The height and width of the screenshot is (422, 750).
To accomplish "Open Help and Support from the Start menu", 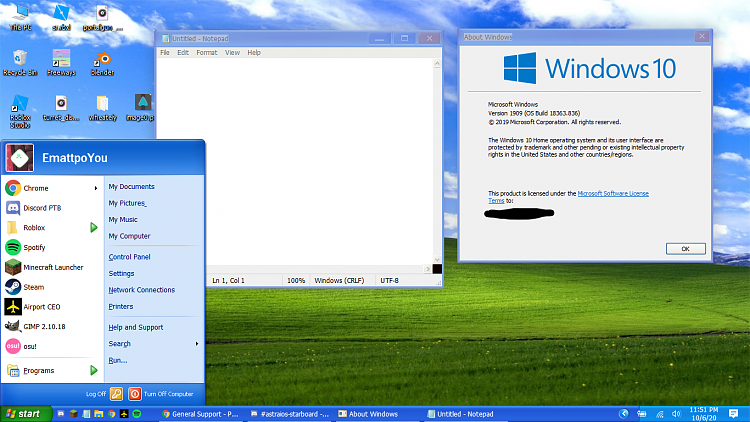I will pyautogui.click(x=136, y=327).
